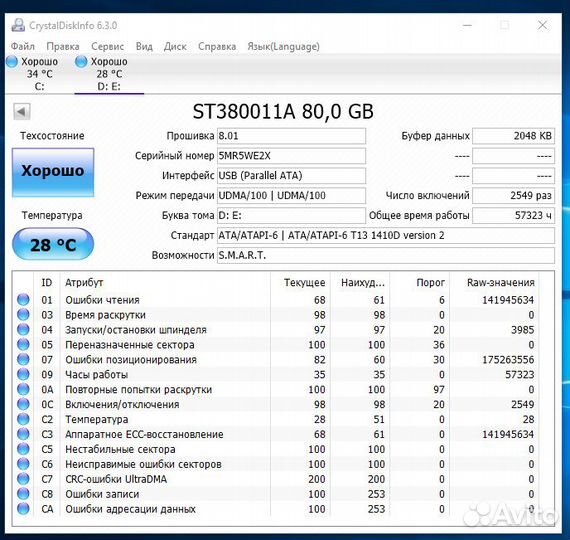The height and width of the screenshot is (540, 570).
Task: Open the Файл menu
Action: (x=23, y=47)
